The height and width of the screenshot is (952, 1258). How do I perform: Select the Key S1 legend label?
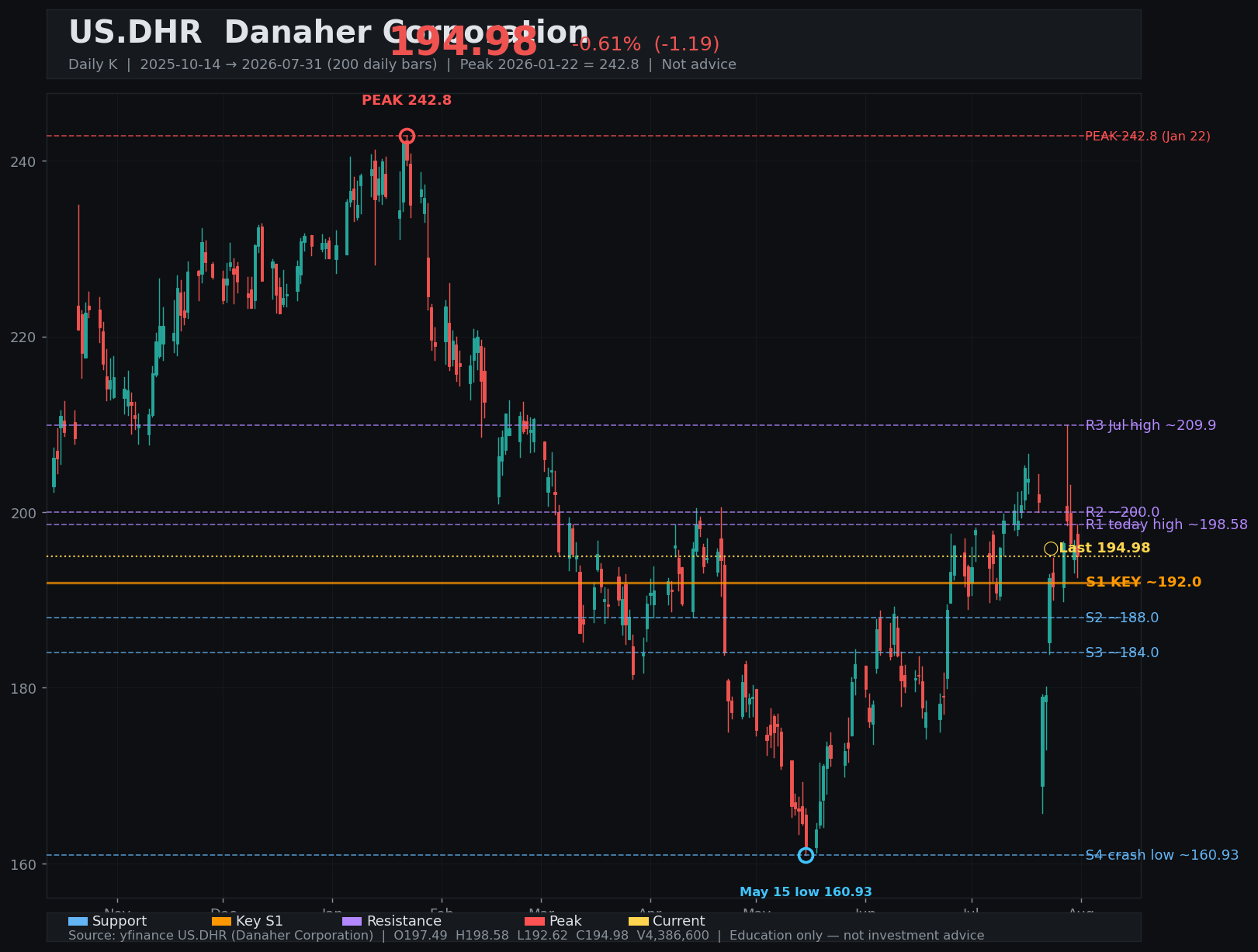pyautogui.click(x=259, y=921)
